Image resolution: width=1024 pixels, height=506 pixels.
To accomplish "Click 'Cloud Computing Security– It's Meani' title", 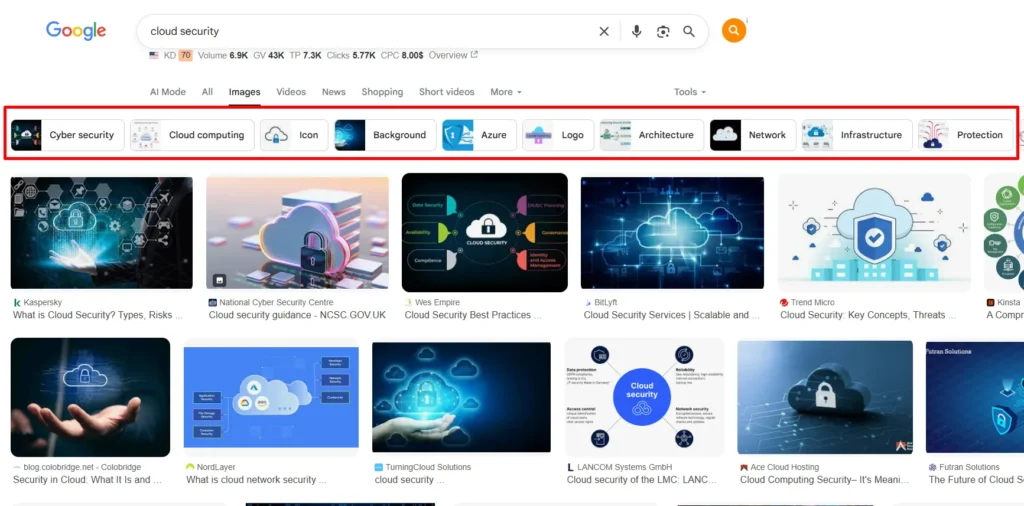I will (x=824, y=479).
